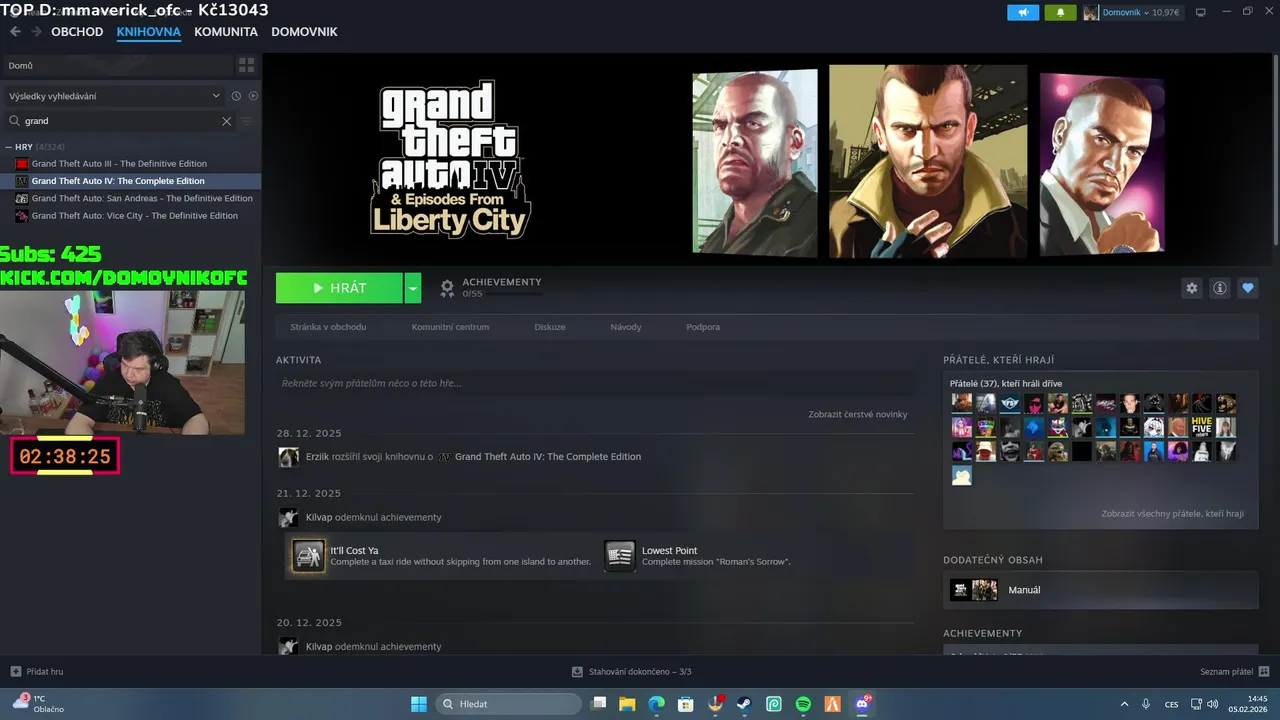Click the taskbar Hledat search box
Image resolution: width=1280 pixels, height=720 pixels.
[x=507, y=704]
